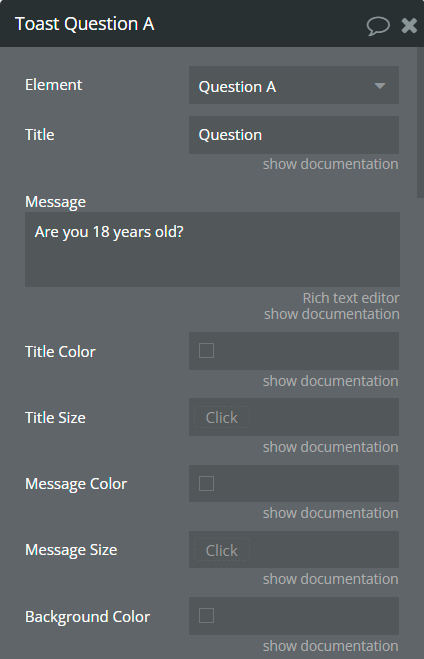Click the panel's vertical scrollbar
Screen dimensions: 424x659
click(420, 122)
